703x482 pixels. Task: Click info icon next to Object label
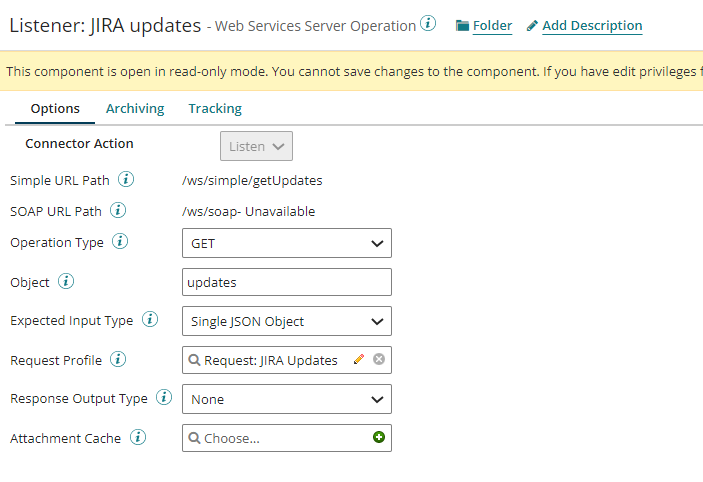66,282
